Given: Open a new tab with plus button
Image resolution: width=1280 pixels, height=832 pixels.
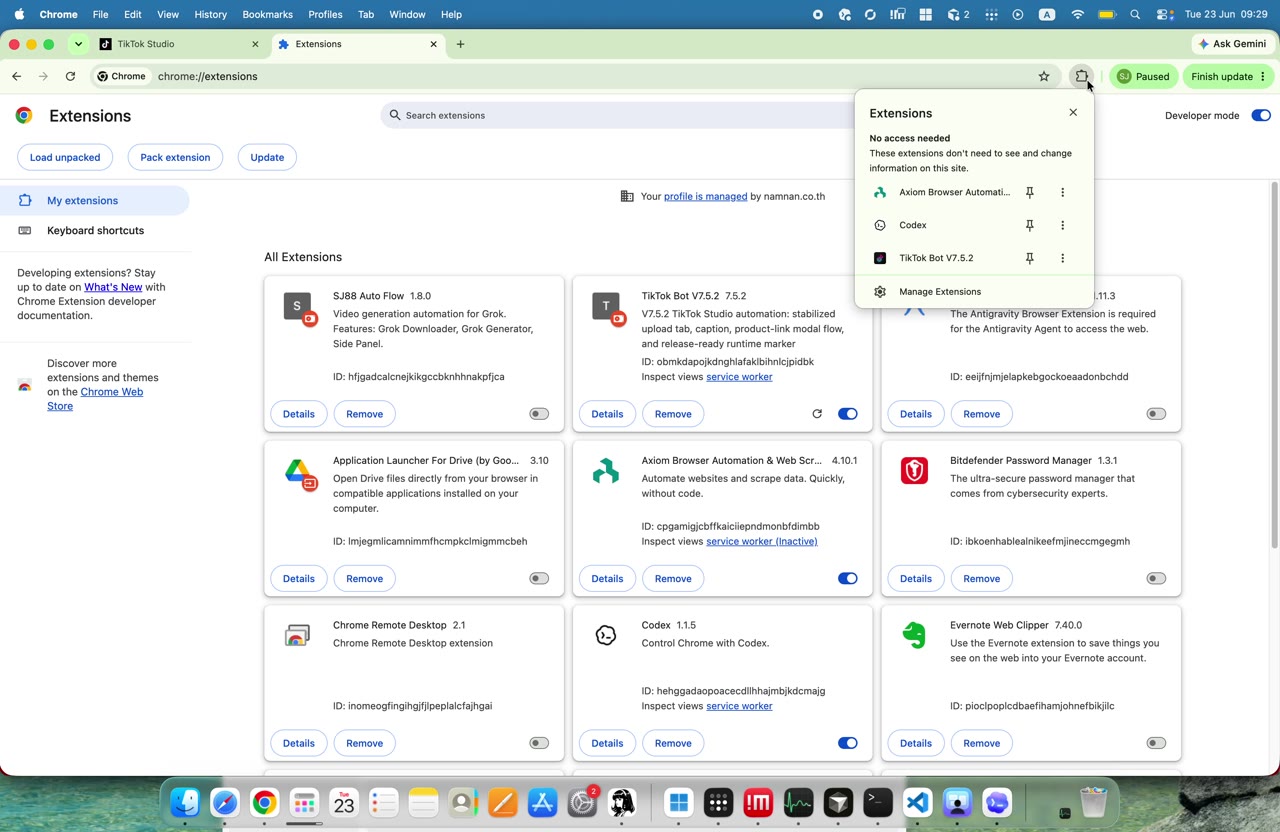Looking at the screenshot, I should pyautogui.click(x=460, y=44).
